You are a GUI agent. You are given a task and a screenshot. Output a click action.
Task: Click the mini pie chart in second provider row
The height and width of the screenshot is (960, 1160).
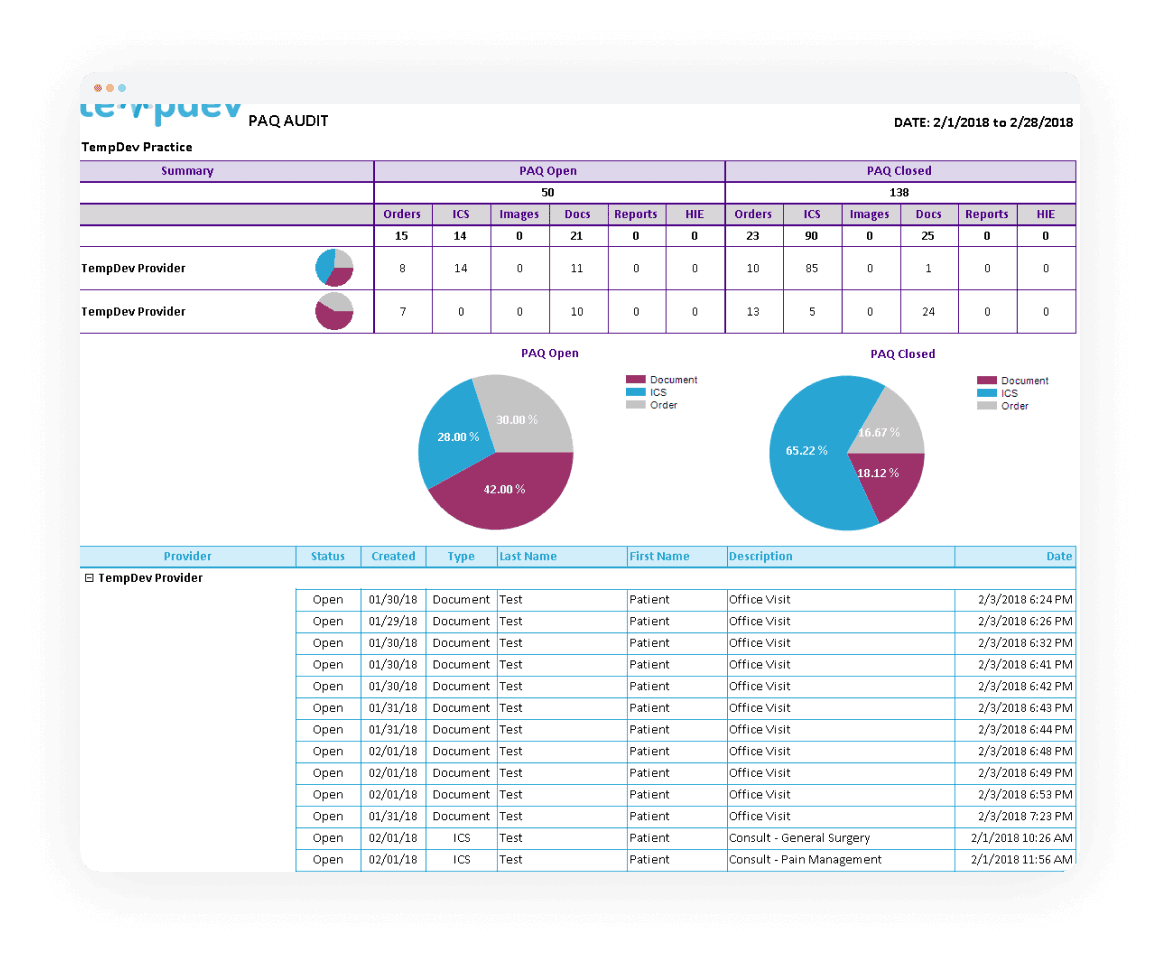click(334, 311)
